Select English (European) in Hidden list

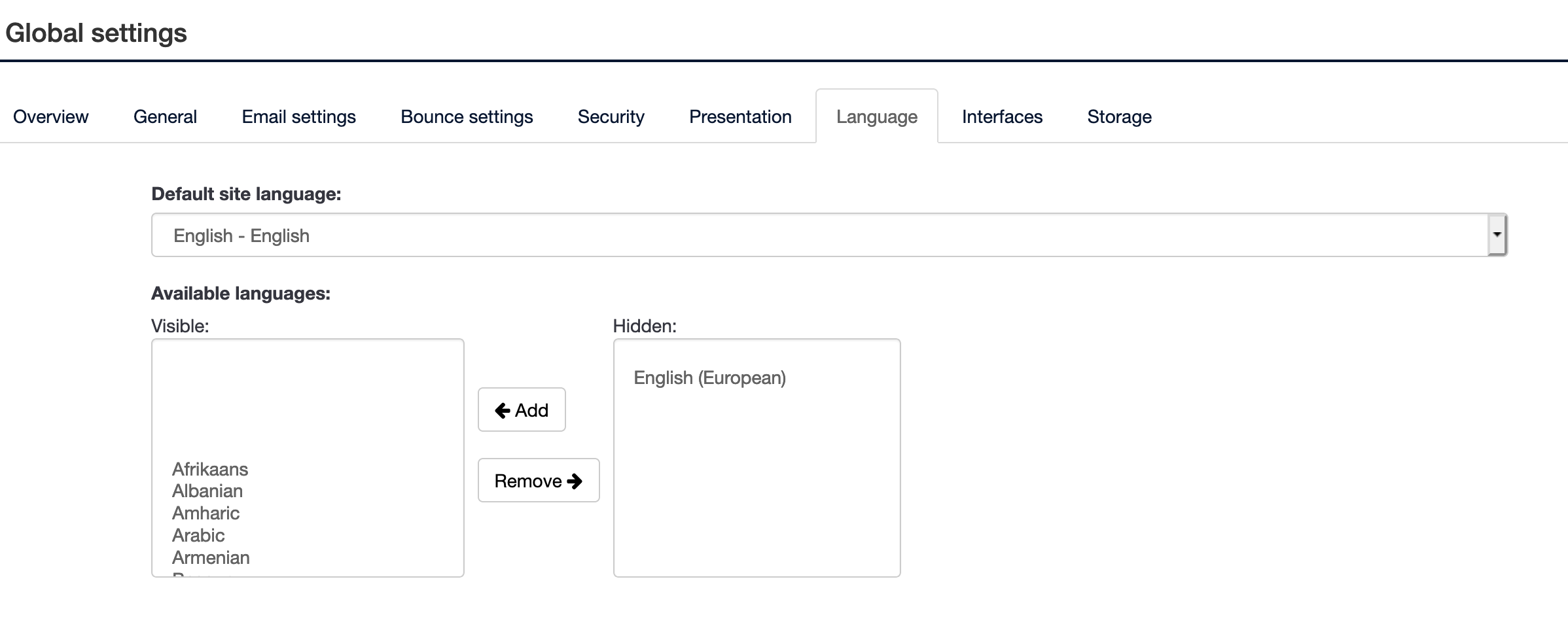(x=709, y=377)
